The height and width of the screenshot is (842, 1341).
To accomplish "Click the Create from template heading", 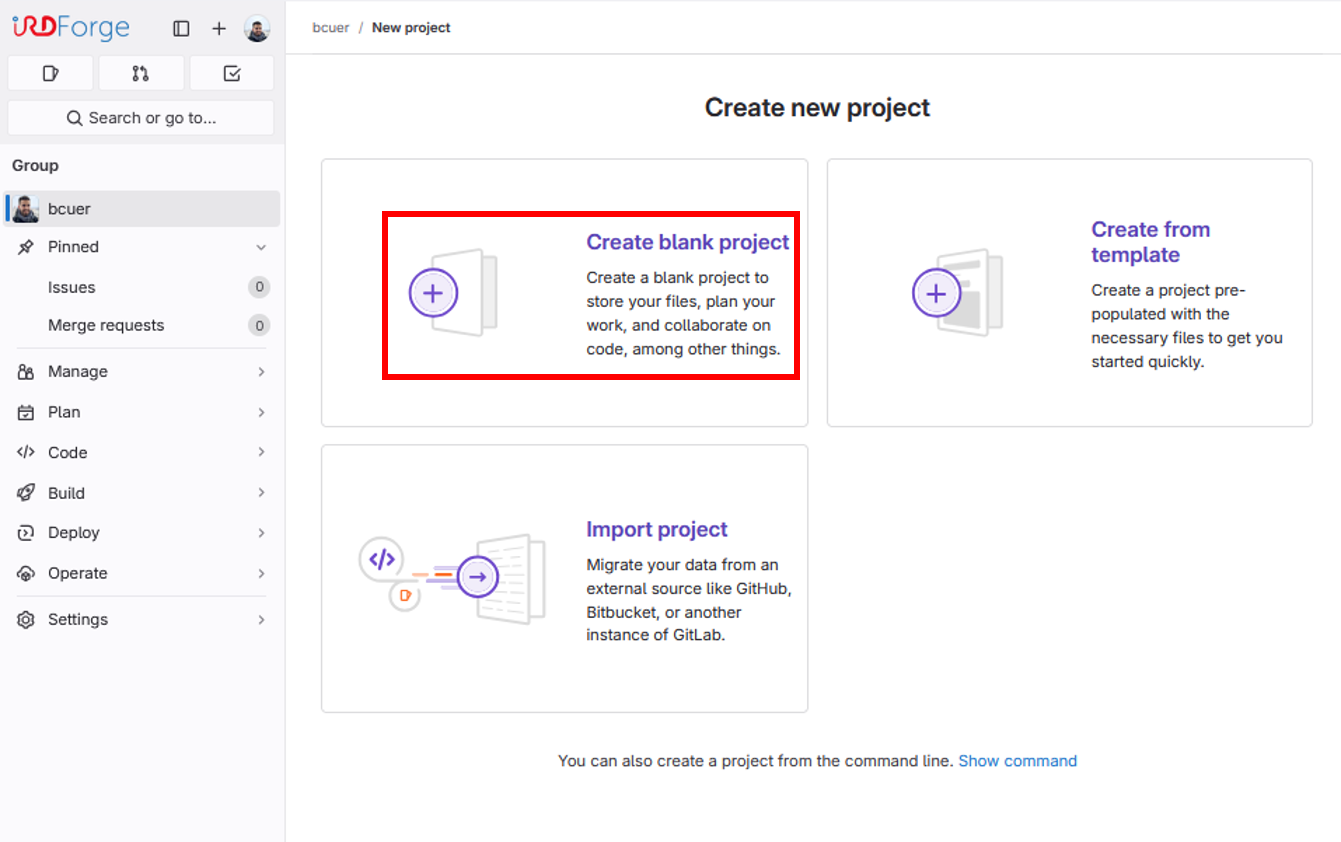I will point(1150,242).
